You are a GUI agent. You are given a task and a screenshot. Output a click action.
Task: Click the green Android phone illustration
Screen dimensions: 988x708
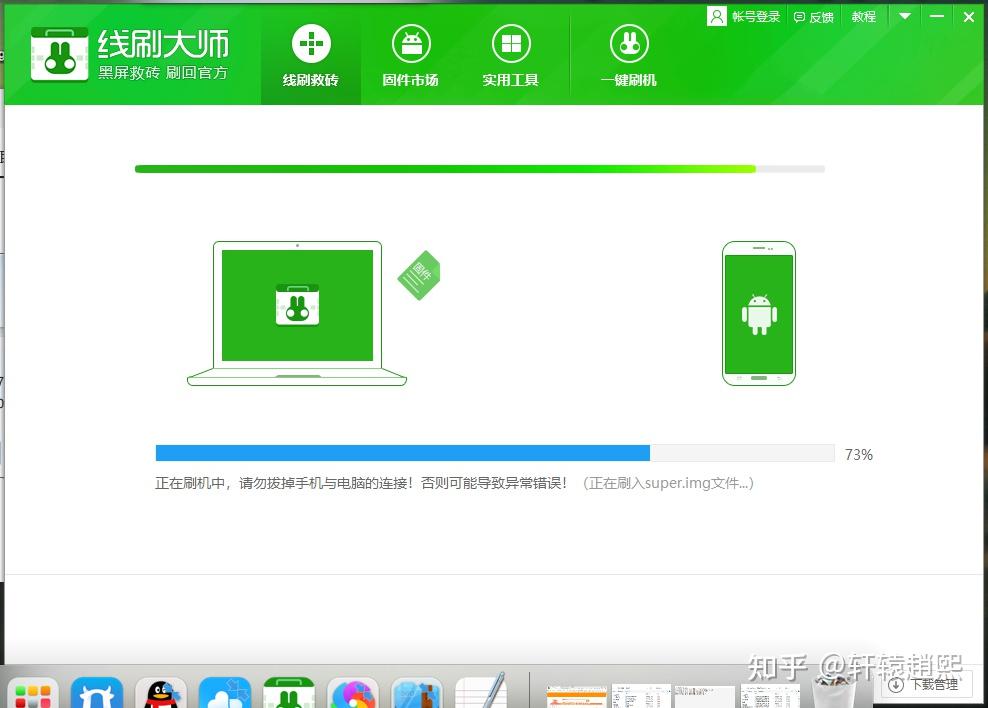(x=758, y=313)
